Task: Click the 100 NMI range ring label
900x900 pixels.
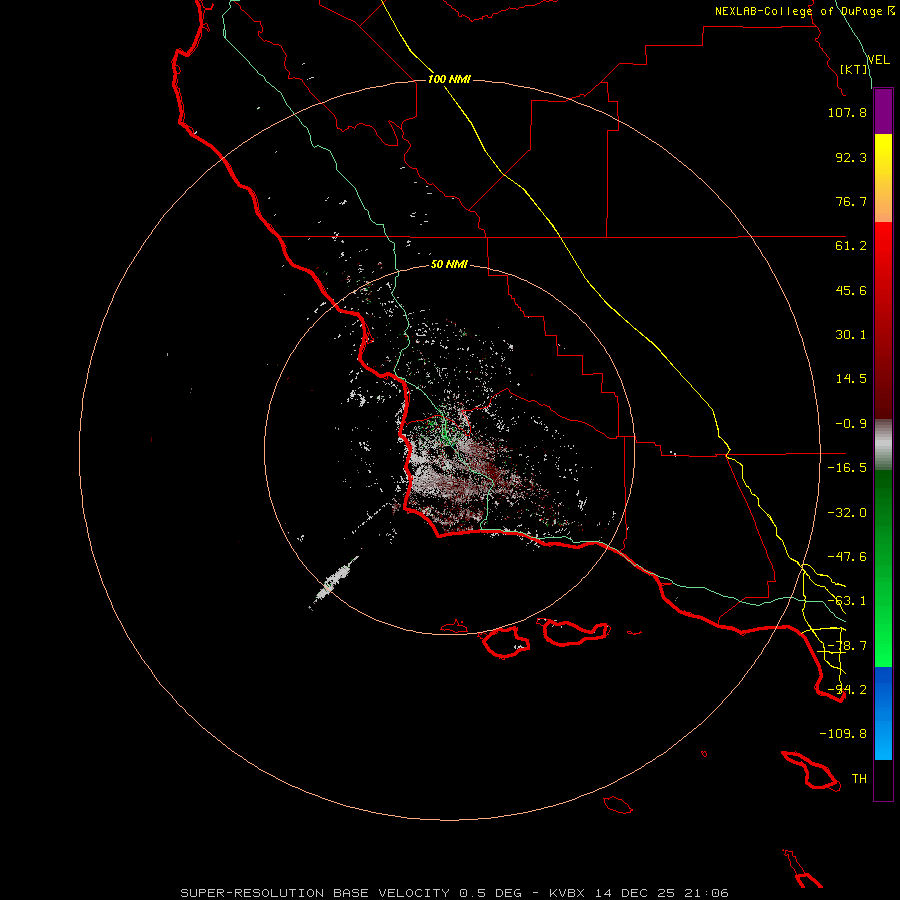Action: [449, 79]
